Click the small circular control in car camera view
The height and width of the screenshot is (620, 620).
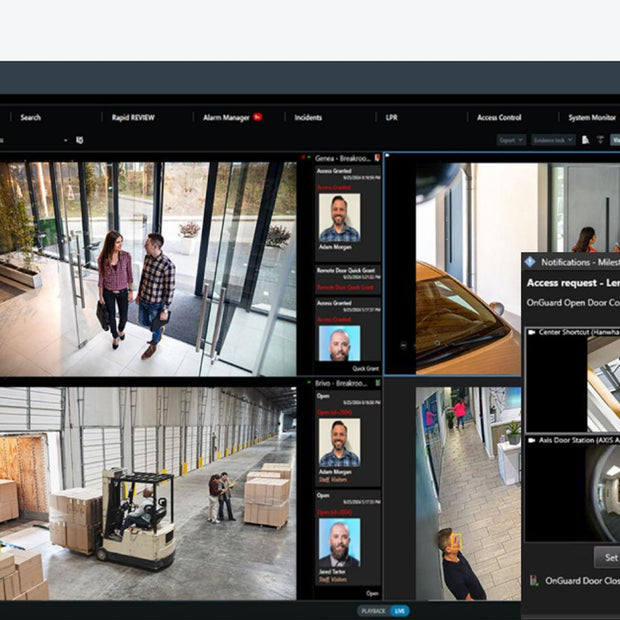click(x=403, y=346)
